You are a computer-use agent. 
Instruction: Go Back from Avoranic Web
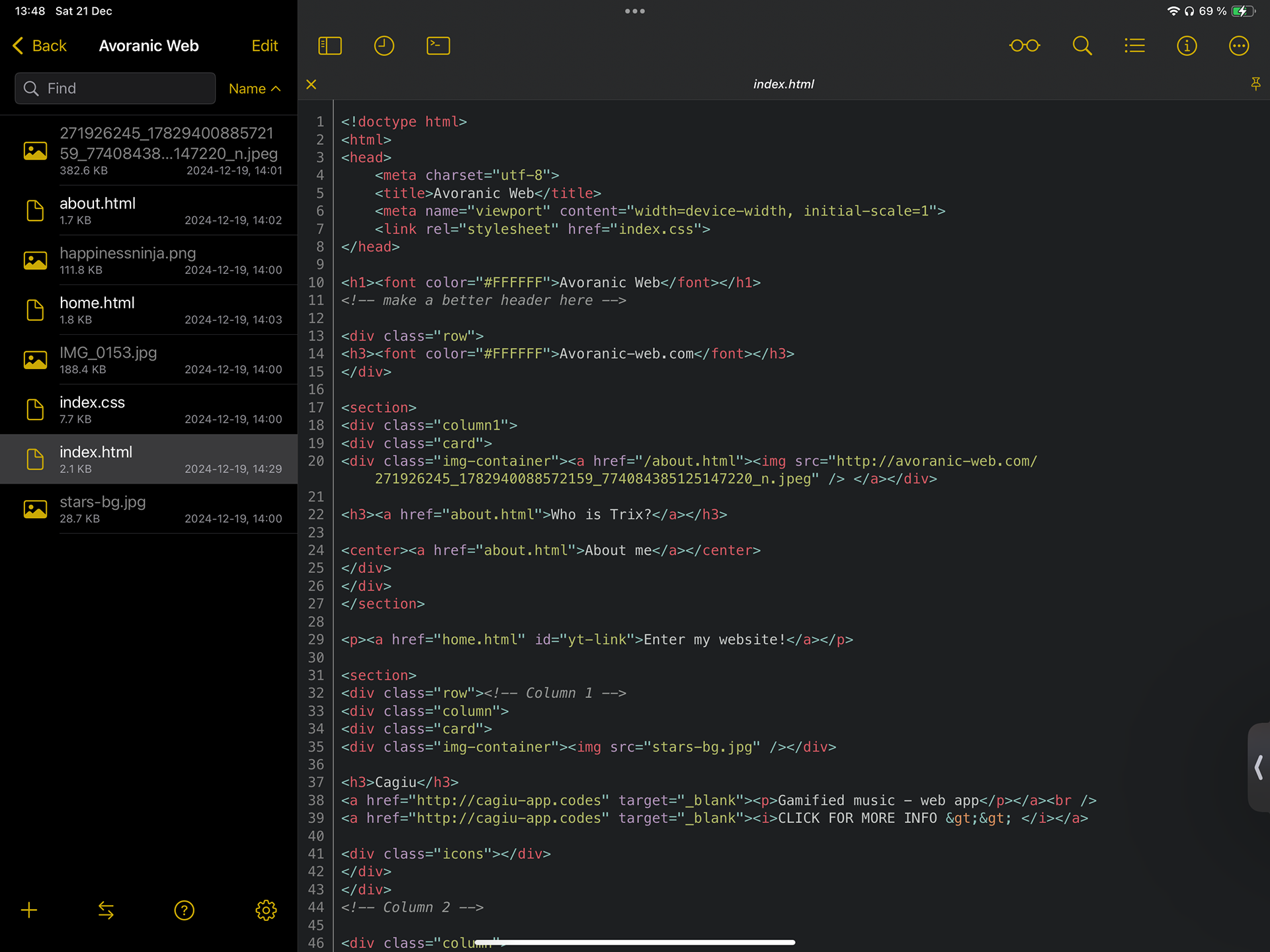pos(40,46)
